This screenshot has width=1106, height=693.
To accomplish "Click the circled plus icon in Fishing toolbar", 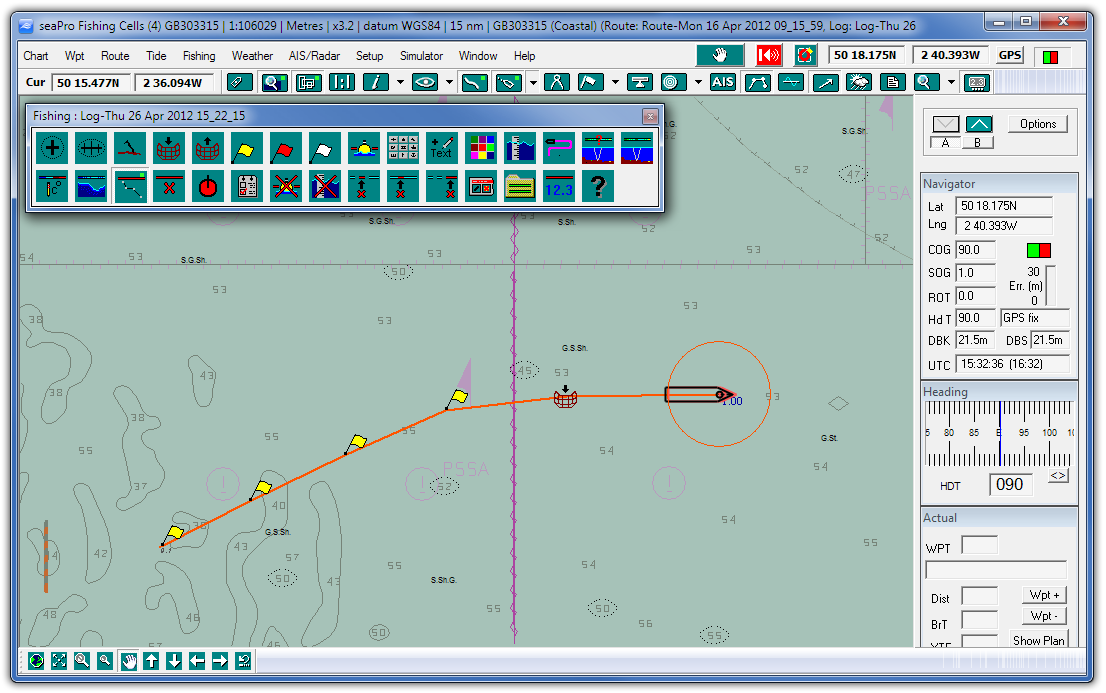I will pos(52,148).
